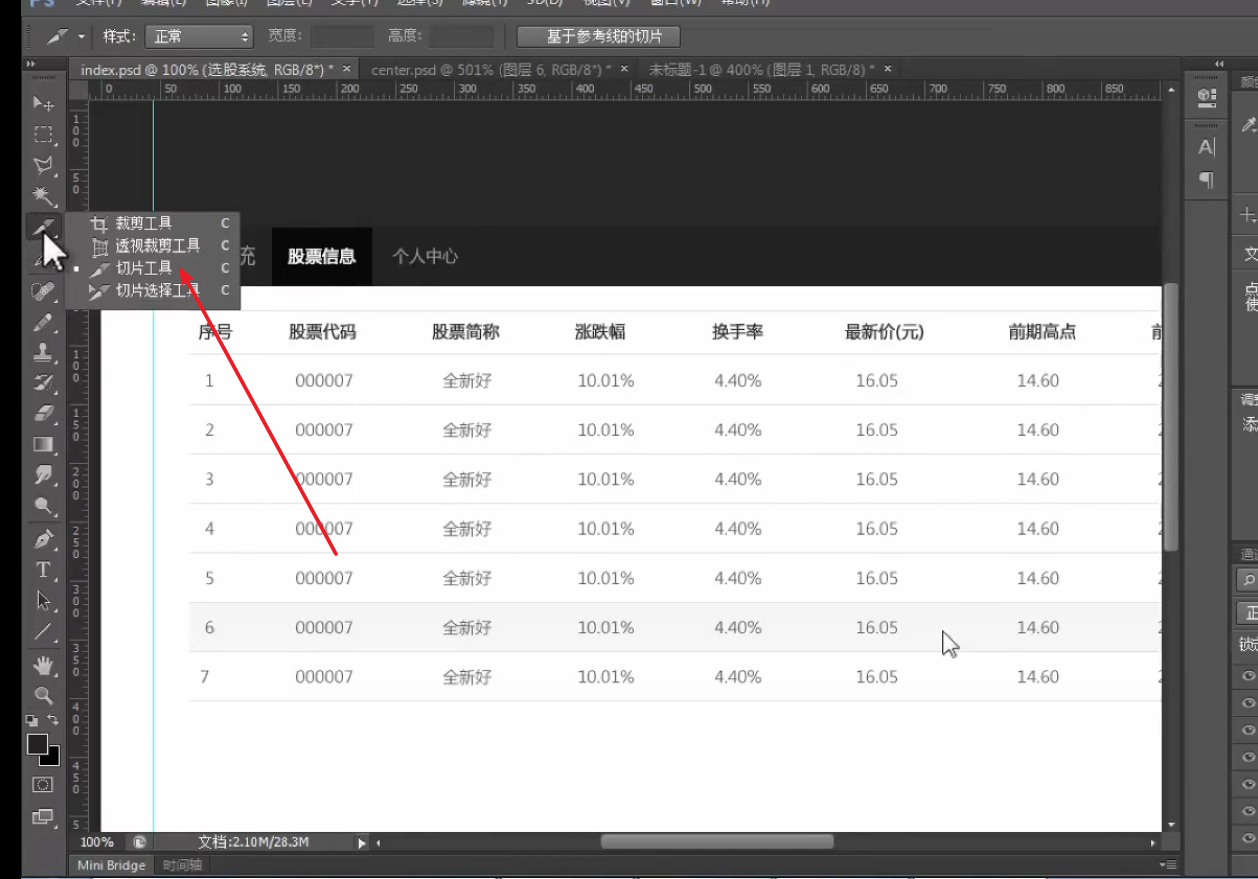
Task: Click 全新好 in row 3
Action: pyautogui.click(x=467, y=479)
